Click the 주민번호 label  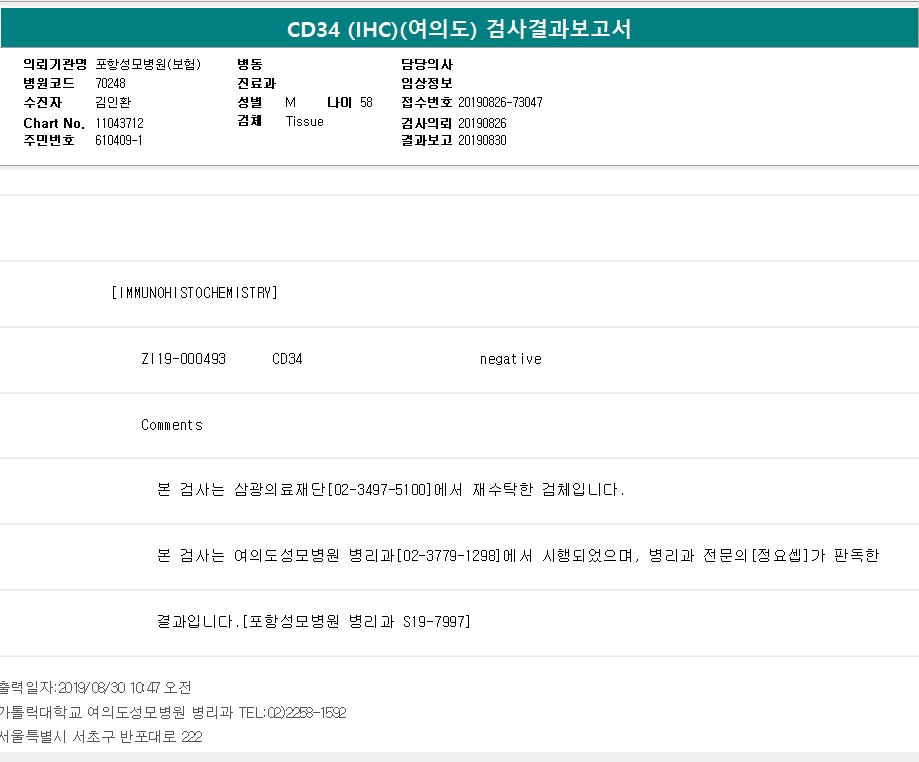click(49, 140)
